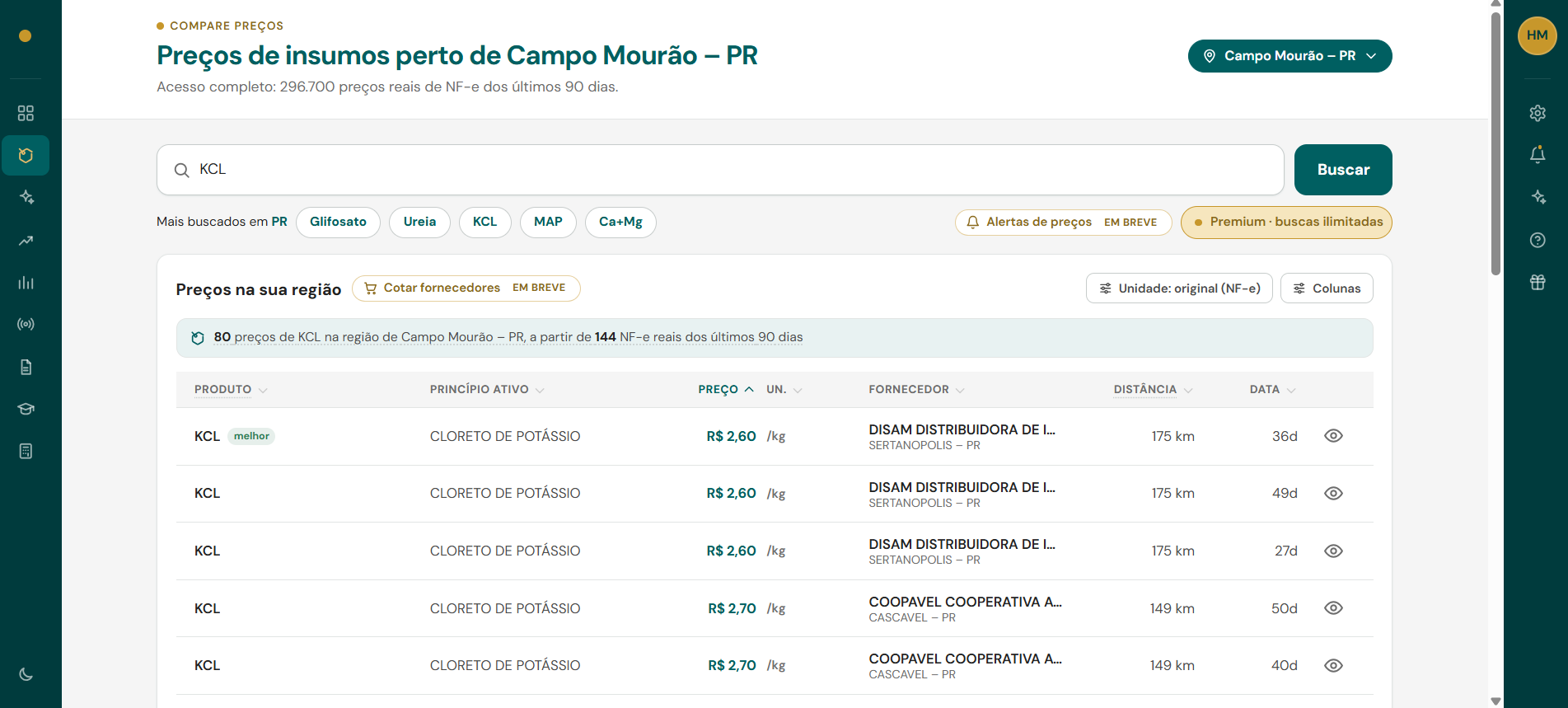Open the broadcast signal icon in left sidebar
1568x708 pixels.
(x=26, y=325)
